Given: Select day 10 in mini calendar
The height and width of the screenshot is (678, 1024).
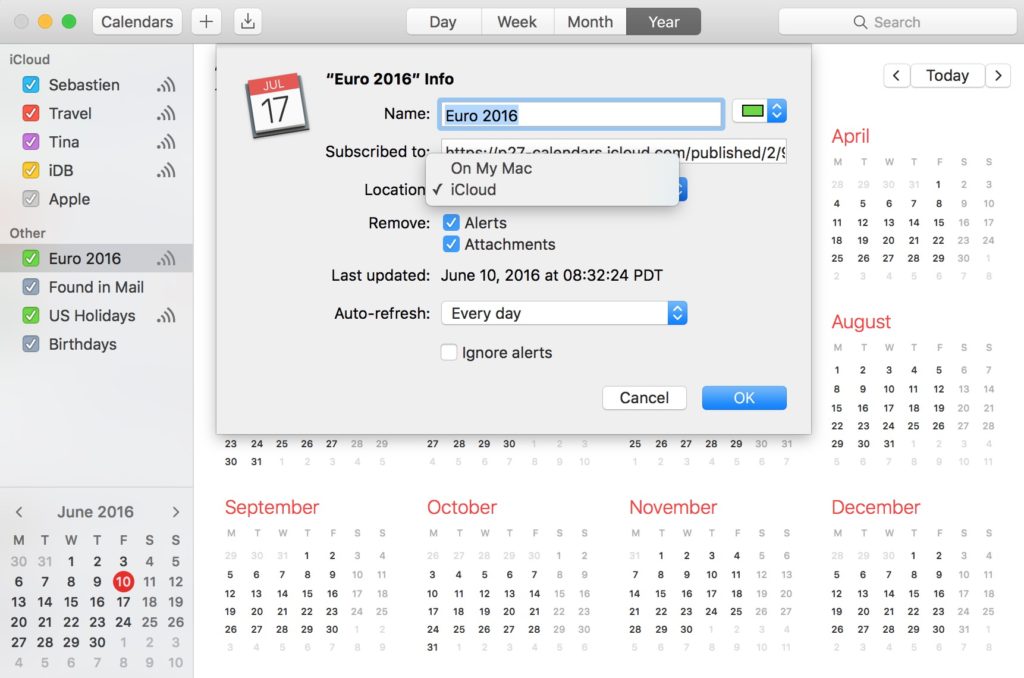Looking at the screenshot, I should tap(123, 581).
